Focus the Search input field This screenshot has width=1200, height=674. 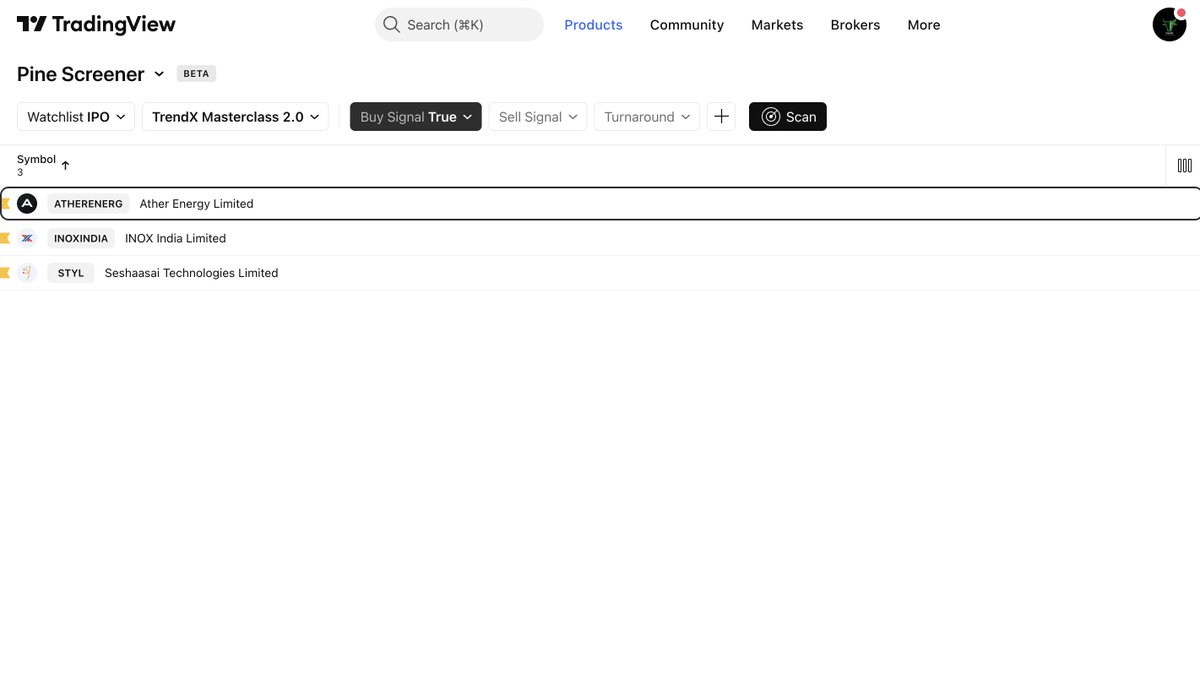pos(459,25)
